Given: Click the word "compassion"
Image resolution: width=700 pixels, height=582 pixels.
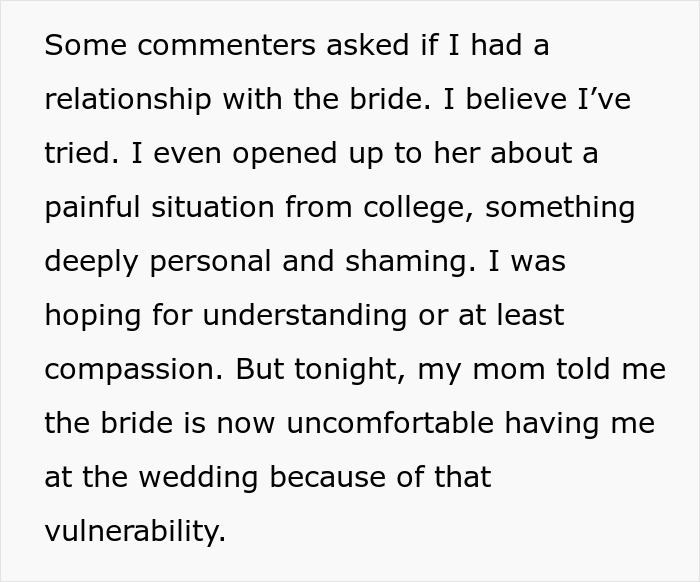Looking at the screenshot, I should click(x=131, y=369).
